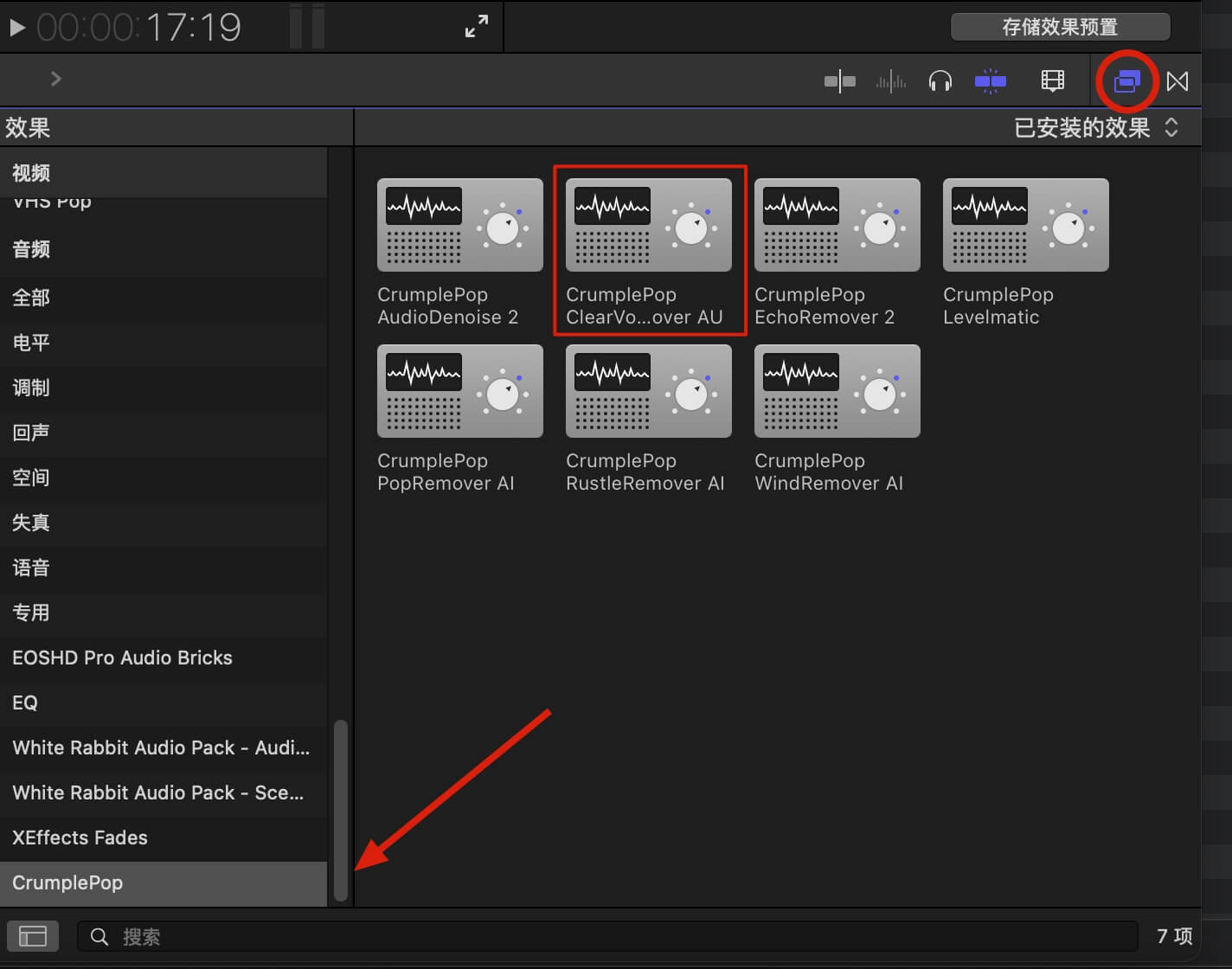Select White Rabbit Audio Pack - Audi... category
This screenshot has height=969, width=1232.
(x=164, y=748)
